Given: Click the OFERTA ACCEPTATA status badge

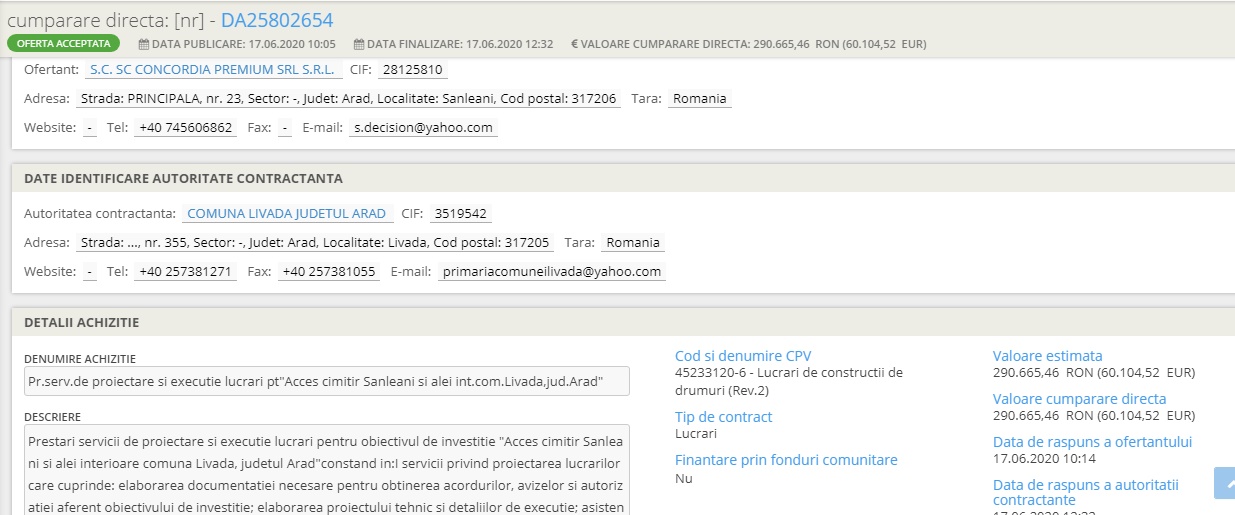Looking at the screenshot, I should coord(63,44).
